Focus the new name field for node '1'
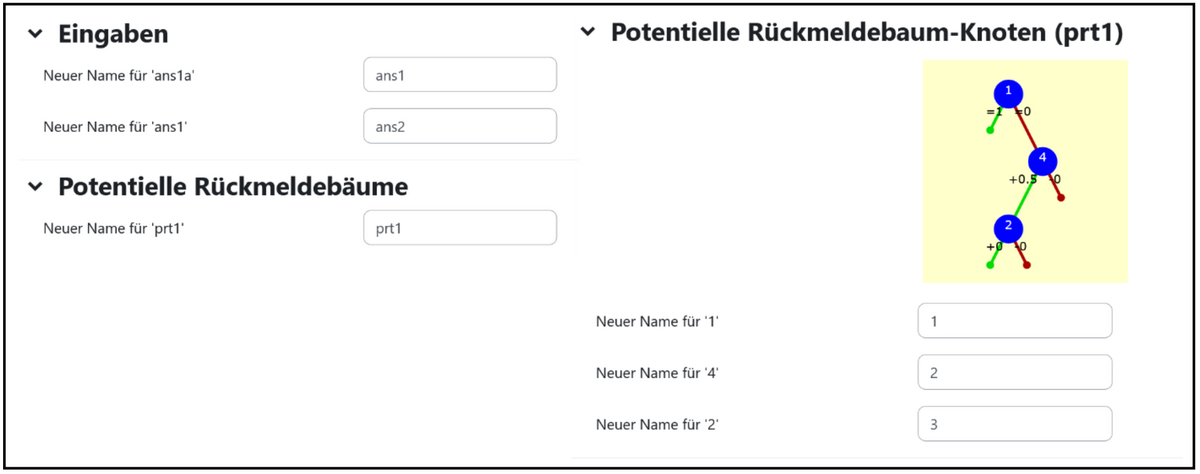This screenshot has width=1200, height=474. 1014,321
